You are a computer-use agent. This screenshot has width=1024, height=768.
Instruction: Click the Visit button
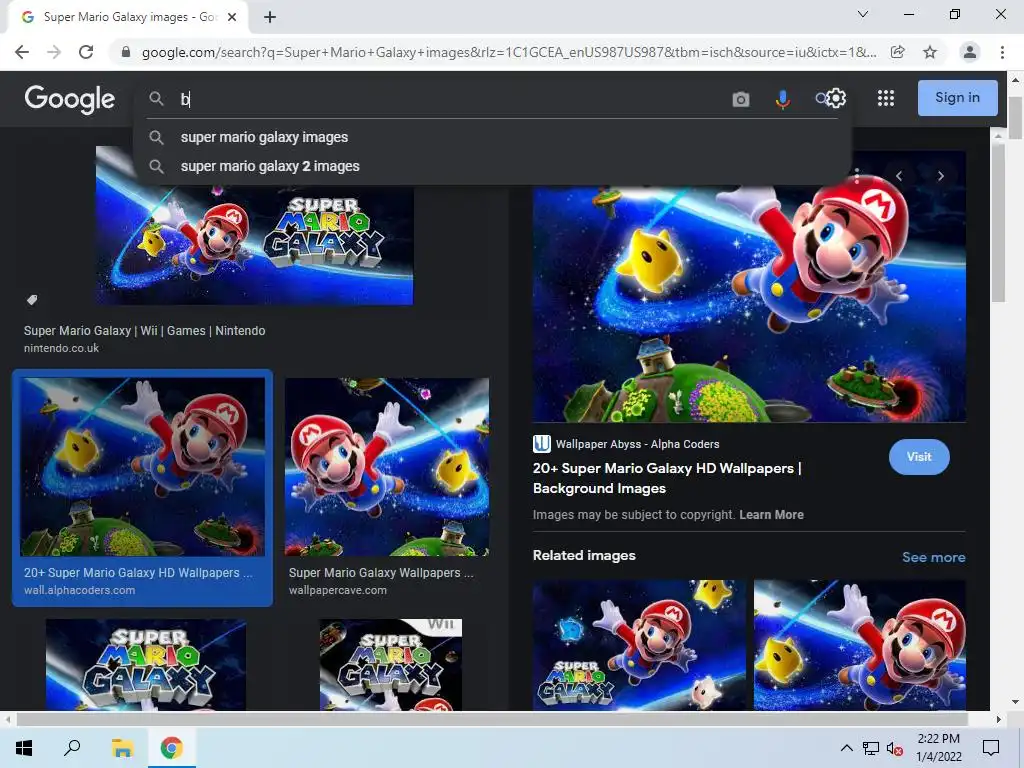point(919,457)
